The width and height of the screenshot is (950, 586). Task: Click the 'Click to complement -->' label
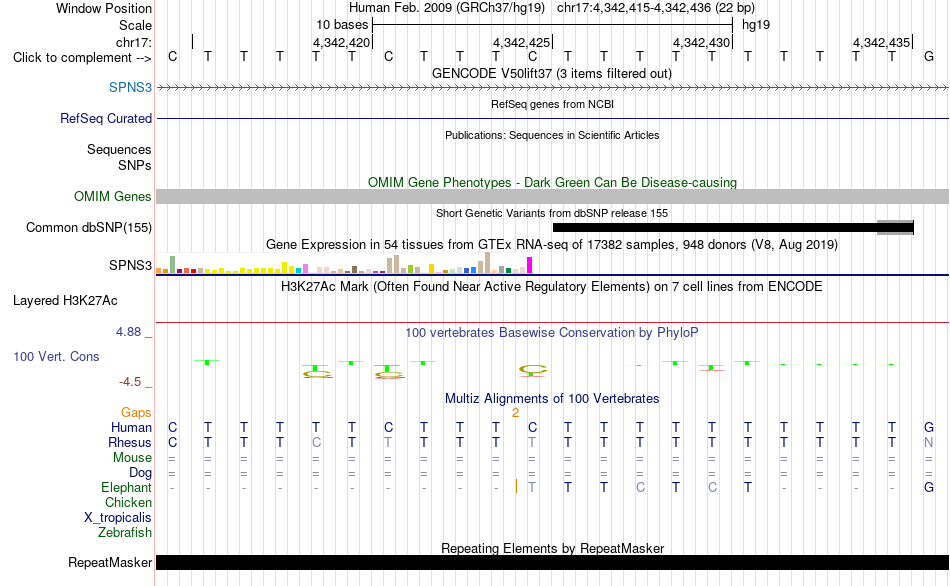point(82,58)
